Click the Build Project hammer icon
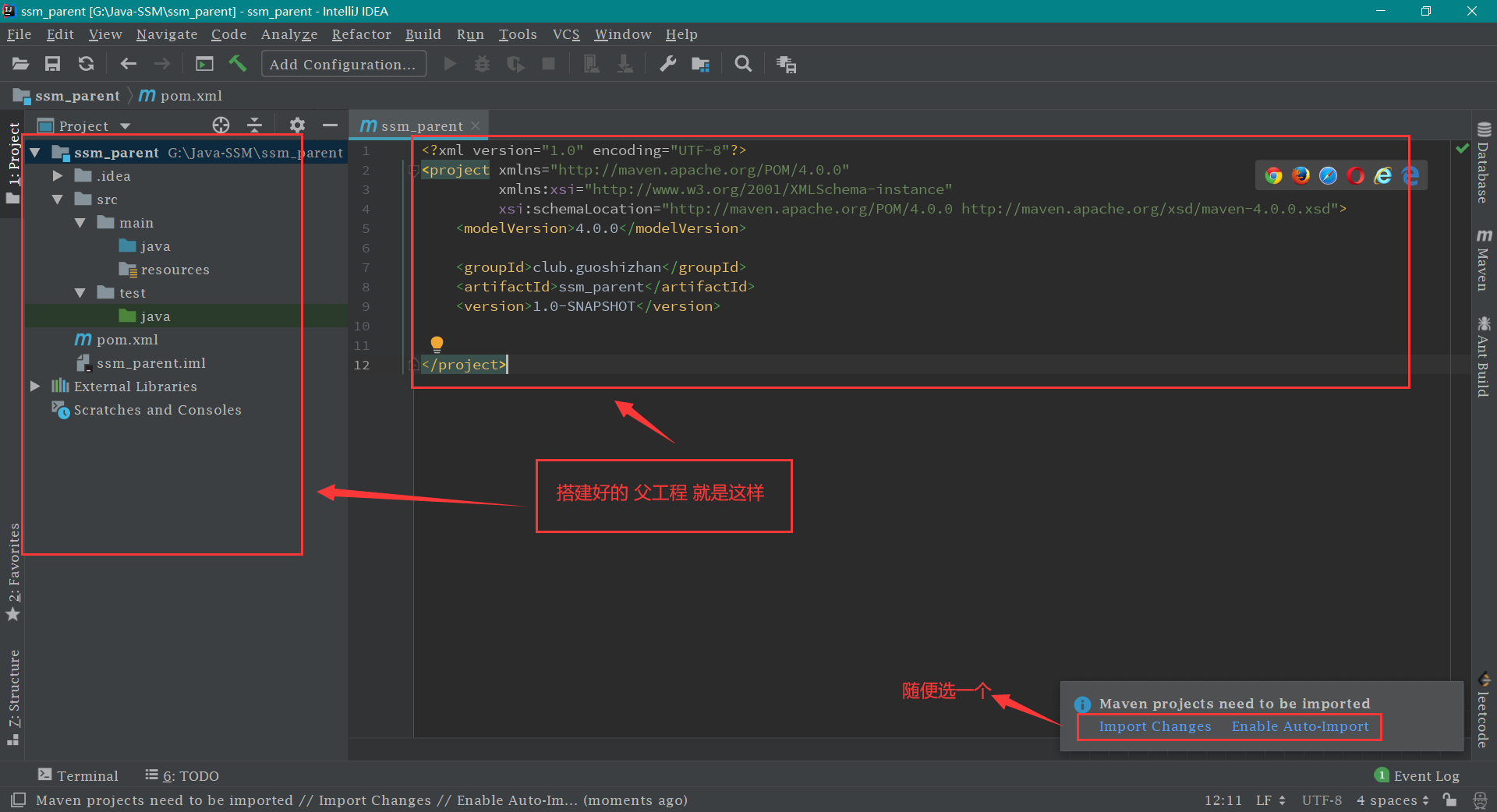1497x812 pixels. tap(238, 64)
